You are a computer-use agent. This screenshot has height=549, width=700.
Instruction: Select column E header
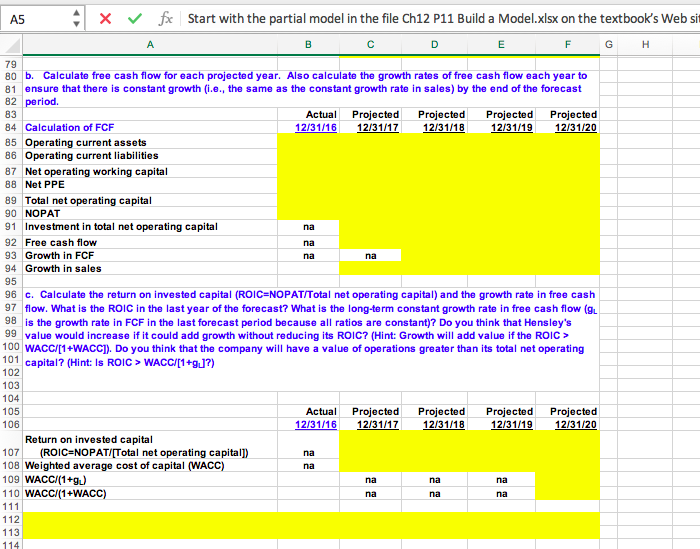pyautogui.click(x=501, y=45)
